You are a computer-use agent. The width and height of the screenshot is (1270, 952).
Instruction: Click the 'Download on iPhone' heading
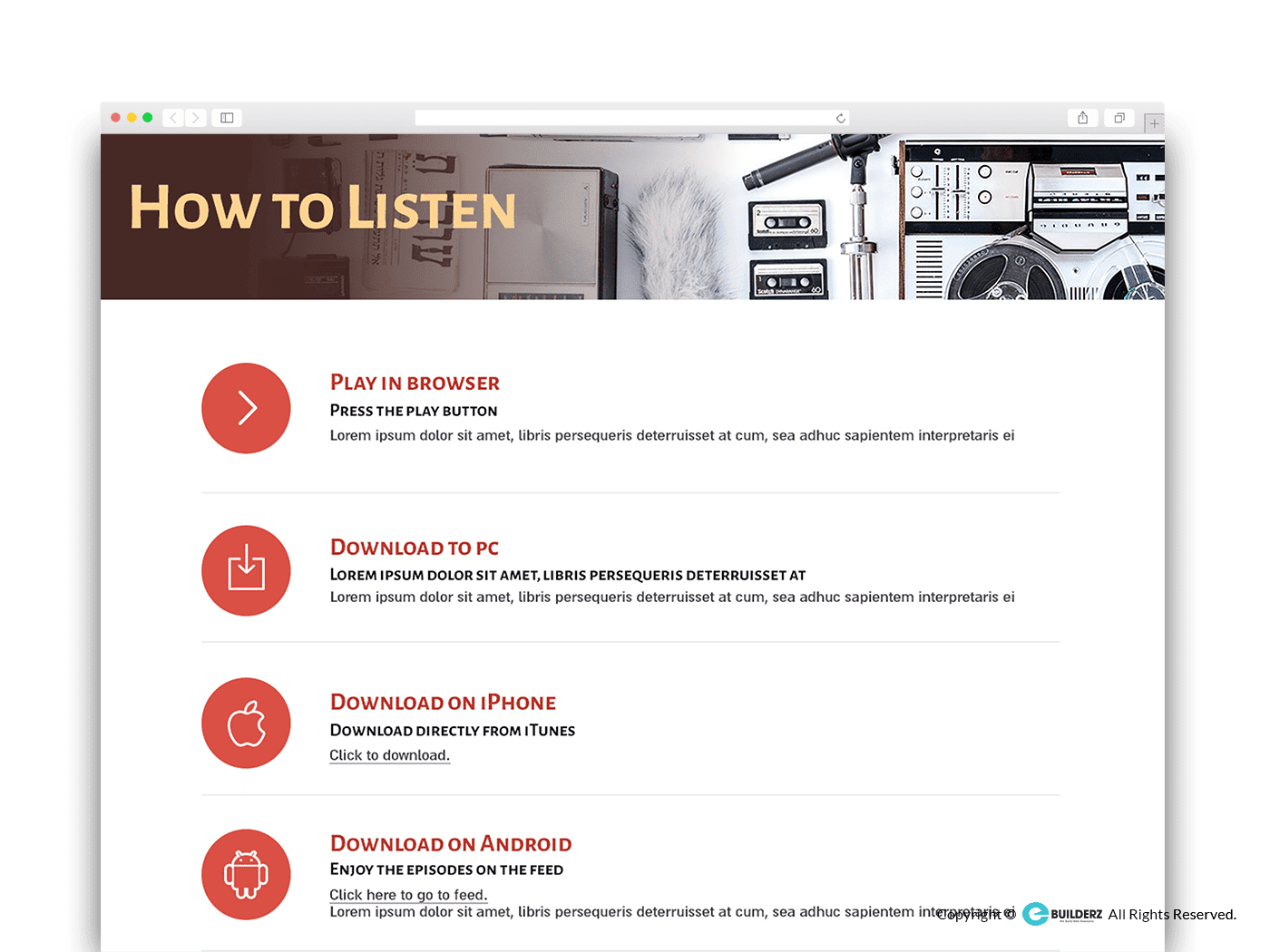[x=443, y=703]
